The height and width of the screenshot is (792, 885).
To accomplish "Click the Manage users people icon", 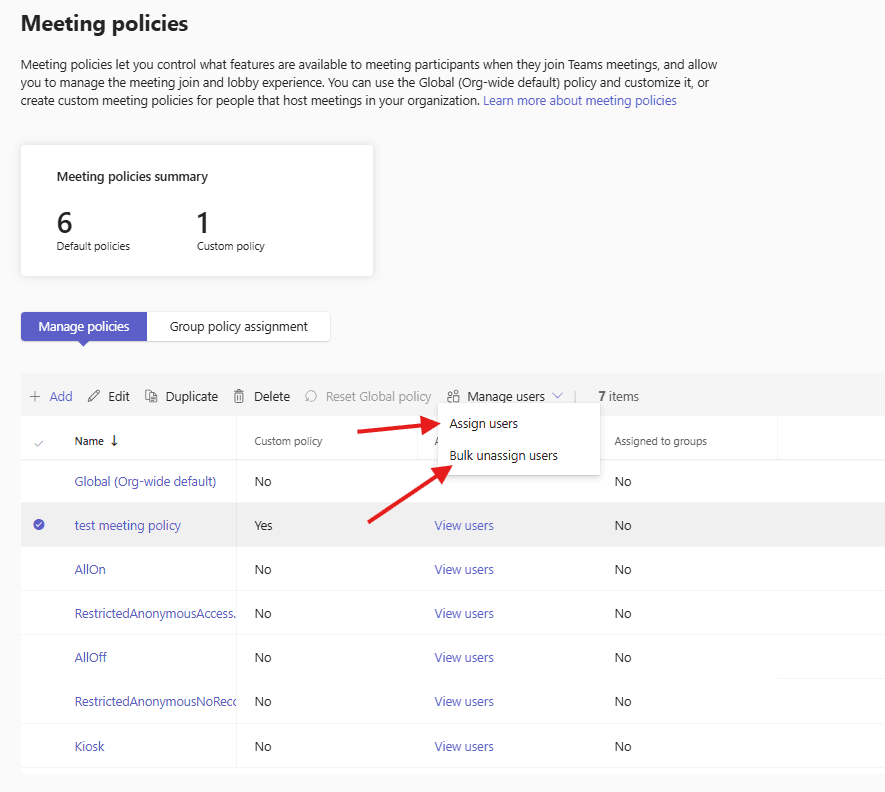I will click(x=453, y=396).
